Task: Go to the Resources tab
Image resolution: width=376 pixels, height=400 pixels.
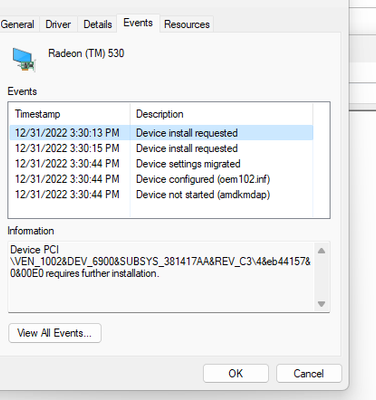Action: (x=187, y=24)
